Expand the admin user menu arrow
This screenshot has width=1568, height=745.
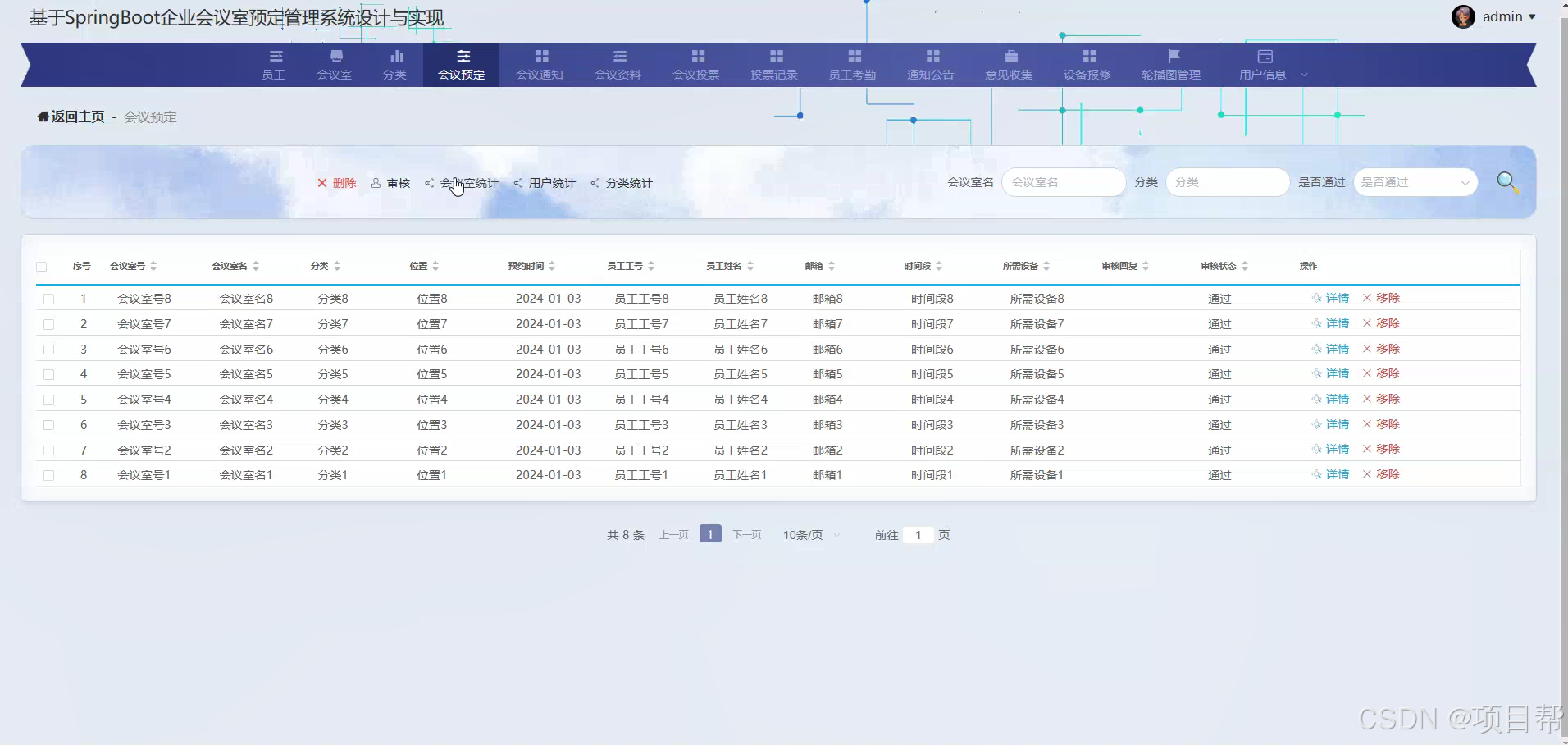tap(1532, 17)
